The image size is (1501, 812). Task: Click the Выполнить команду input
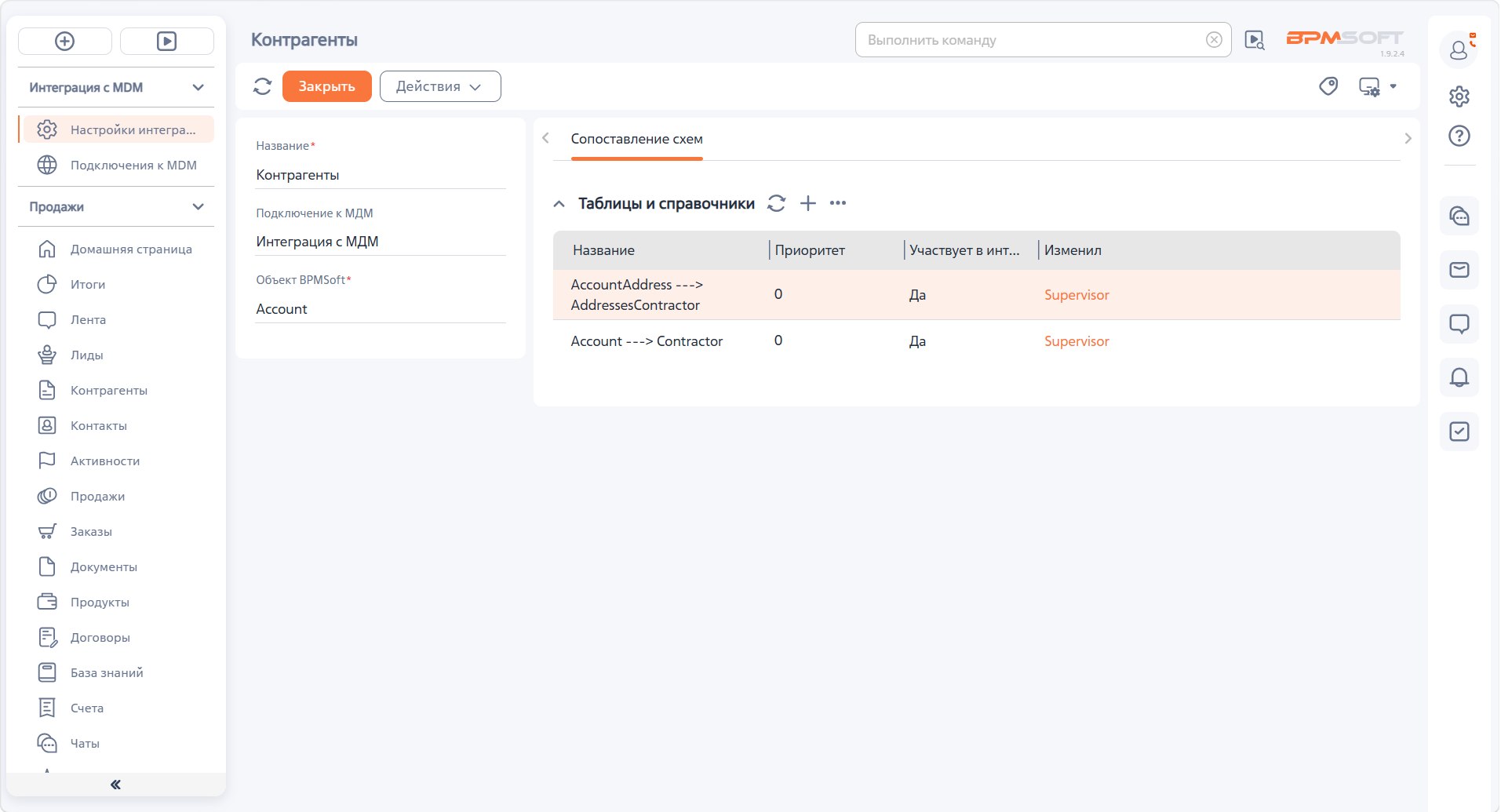point(1032,40)
